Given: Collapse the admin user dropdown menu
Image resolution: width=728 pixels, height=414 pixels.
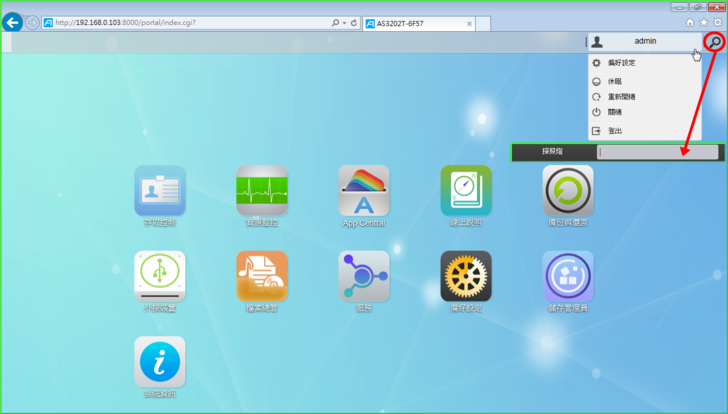Looking at the screenshot, I should tap(644, 42).
